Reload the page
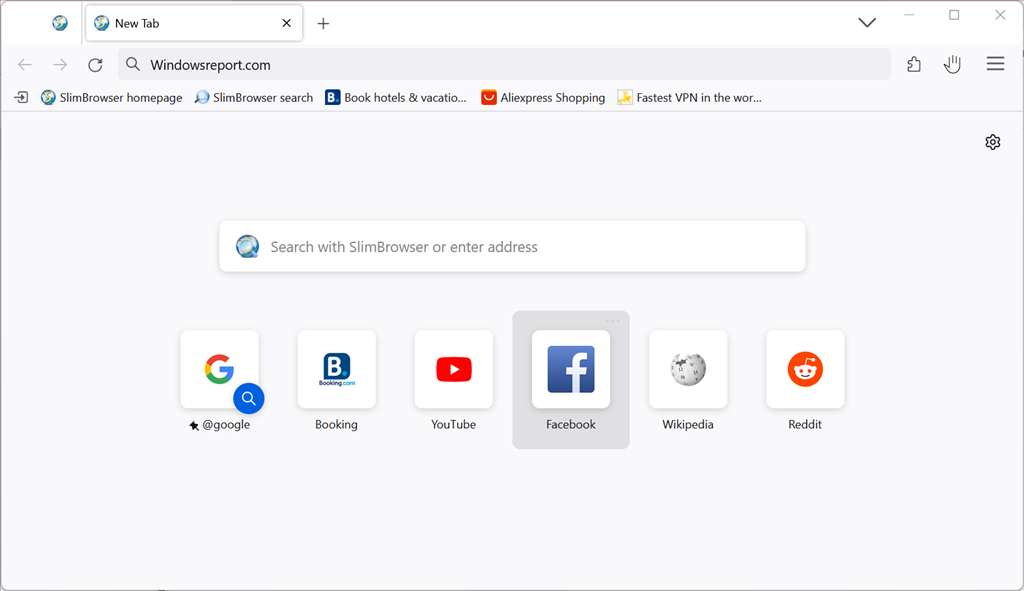The width and height of the screenshot is (1024, 591). [x=95, y=64]
